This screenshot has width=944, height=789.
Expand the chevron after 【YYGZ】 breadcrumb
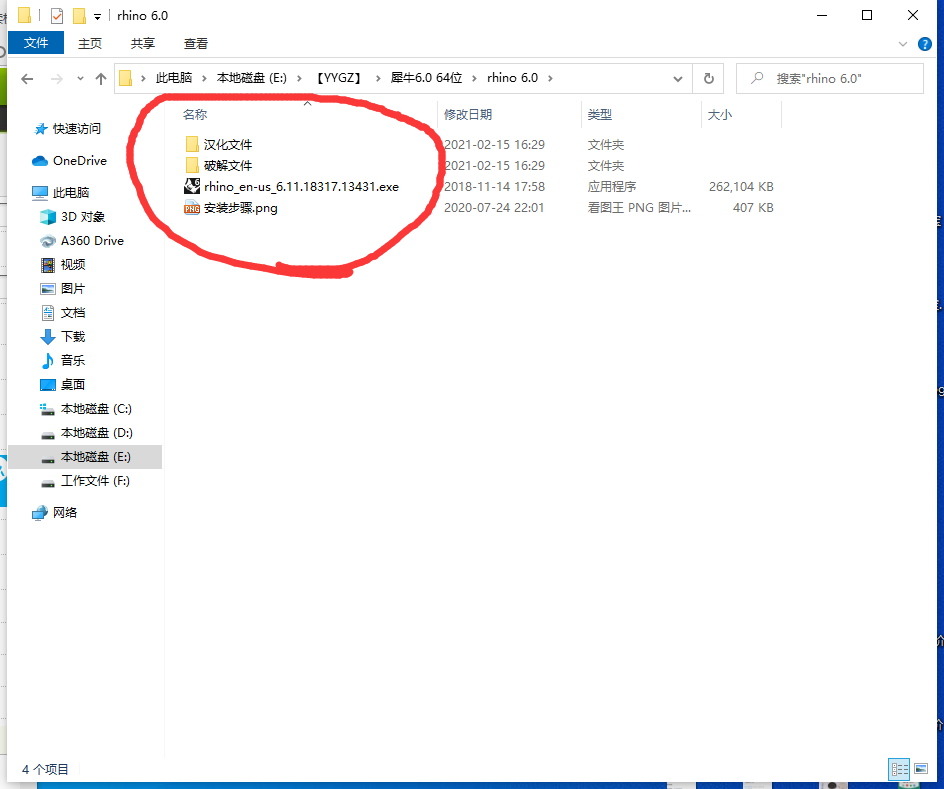[x=378, y=78]
